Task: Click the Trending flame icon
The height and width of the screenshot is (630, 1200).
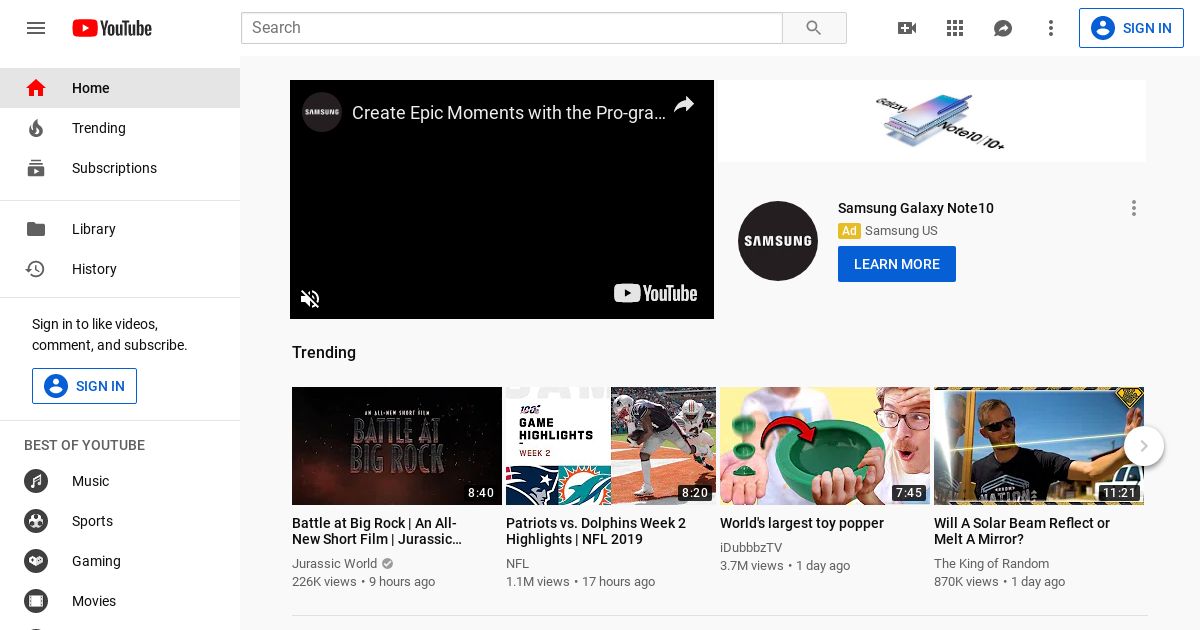Action: (x=36, y=128)
